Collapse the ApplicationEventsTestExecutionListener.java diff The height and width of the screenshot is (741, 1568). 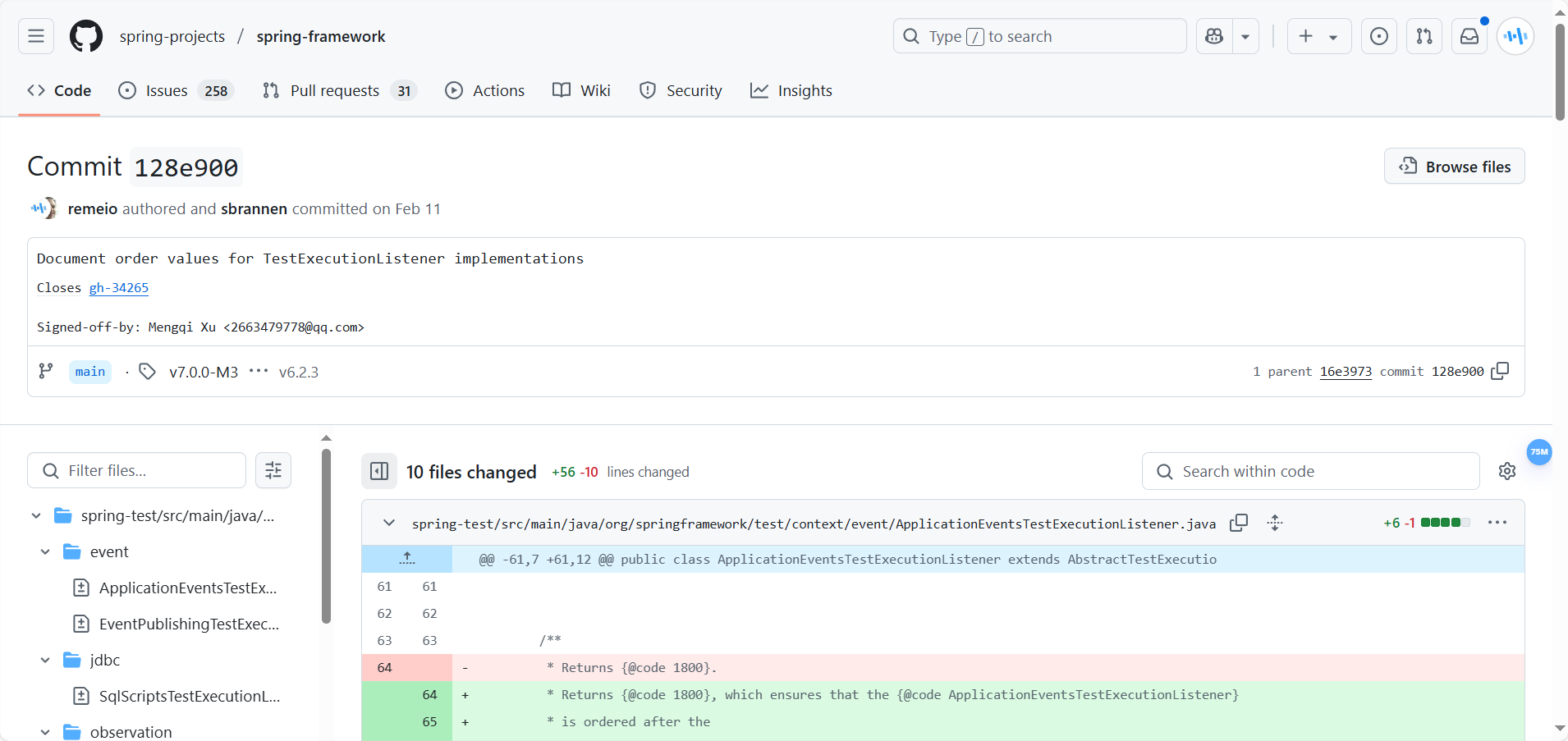pyautogui.click(x=389, y=523)
